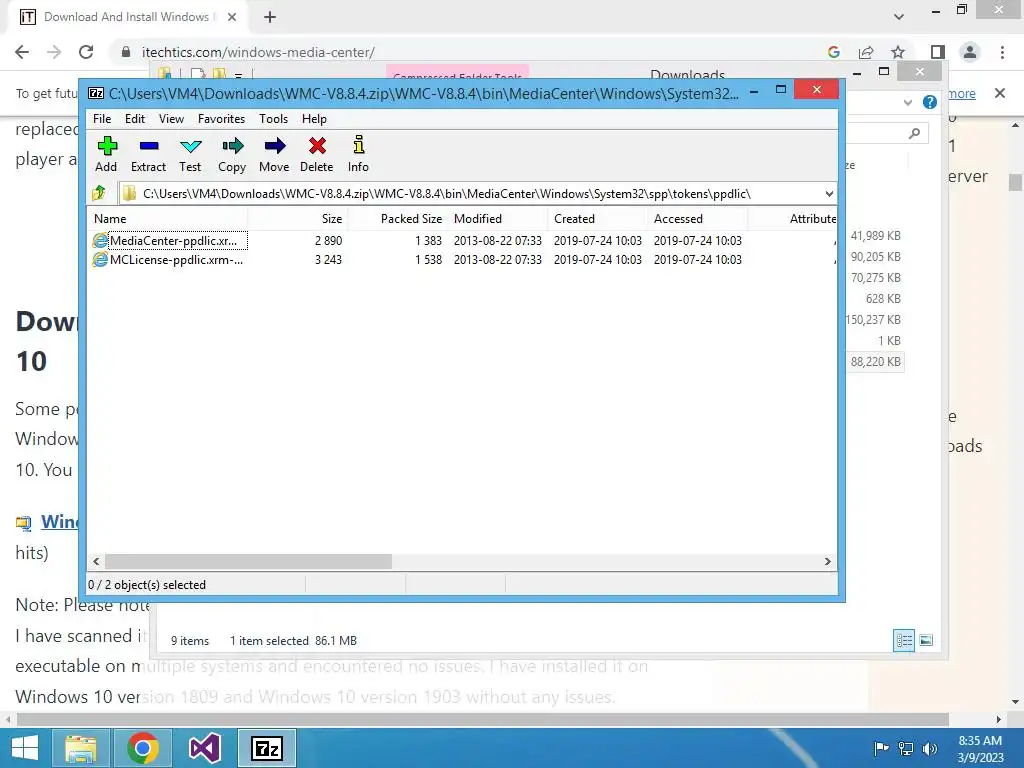Click the 7-Zip scrollbar right arrow
This screenshot has height=768, width=1024.
coord(827,562)
